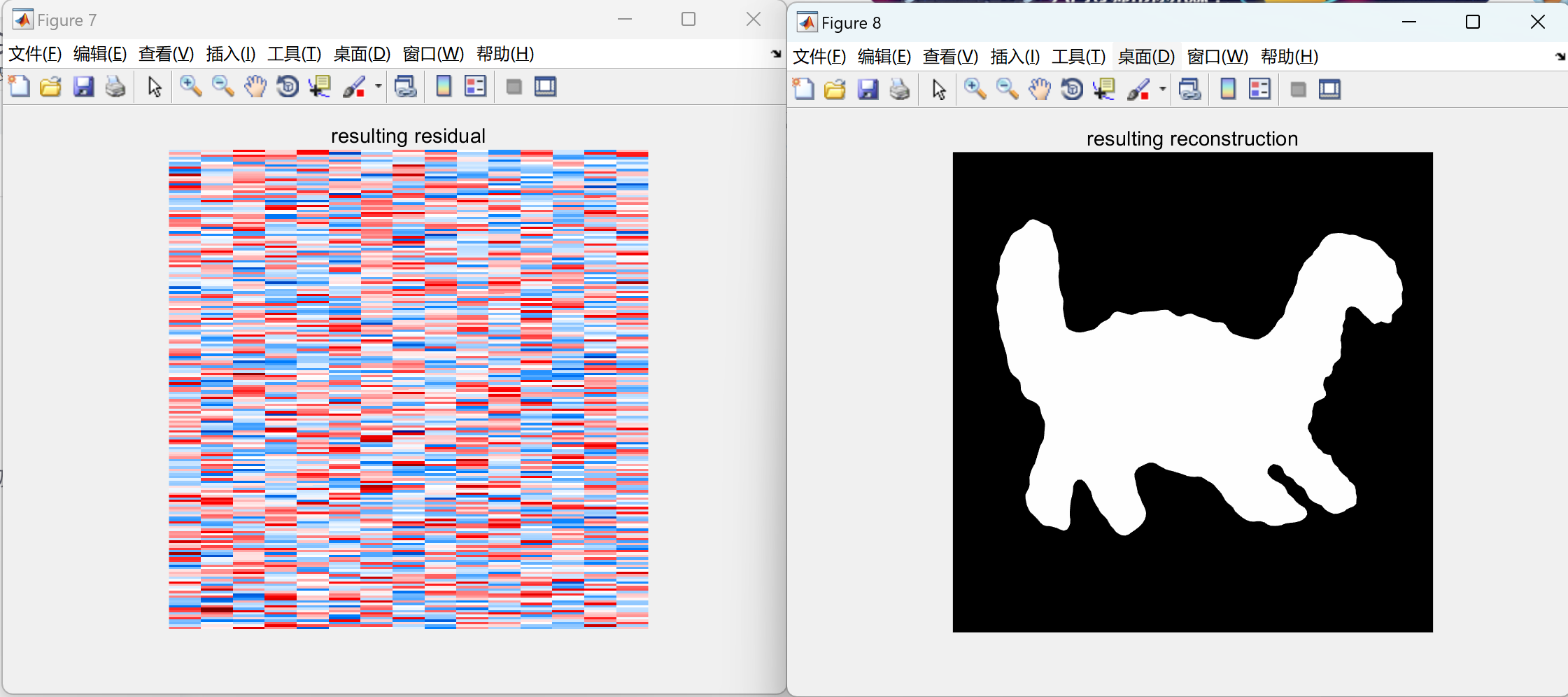Screen dimensions: 1568x697
Task: Open file icon in Figure 7 toolbar
Action: [51, 87]
